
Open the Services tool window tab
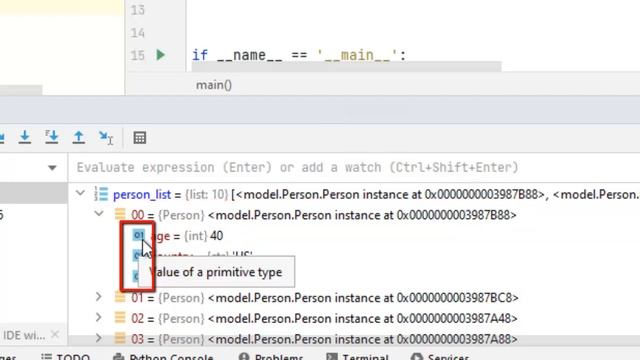(x=439, y=356)
